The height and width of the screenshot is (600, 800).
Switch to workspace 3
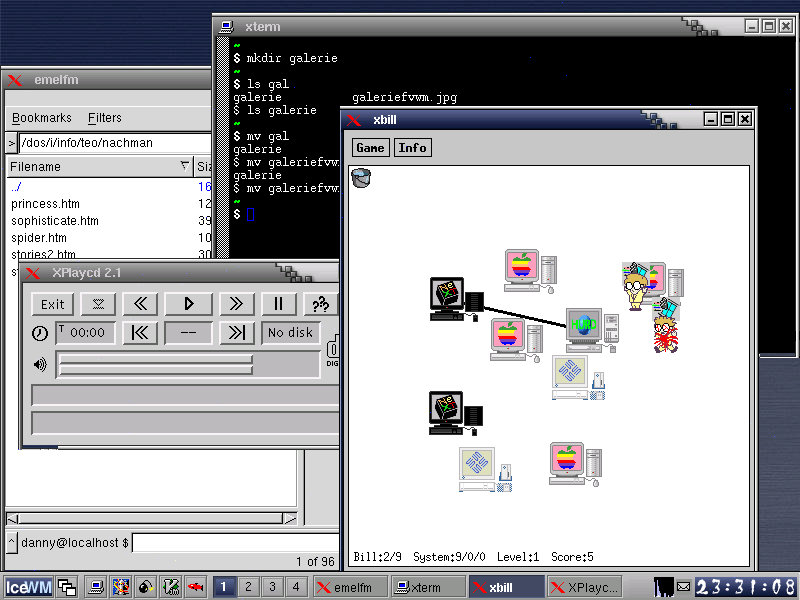[272, 587]
